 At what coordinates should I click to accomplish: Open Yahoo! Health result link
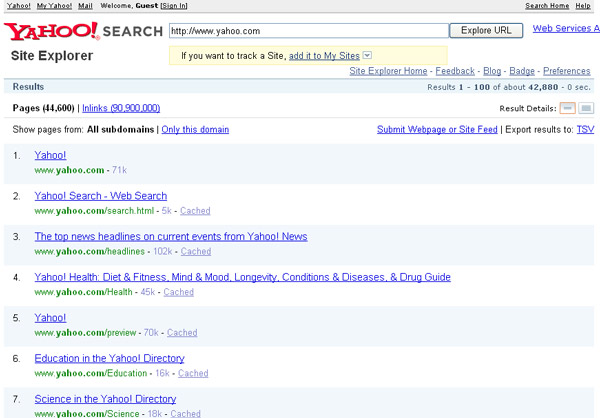click(x=243, y=277)
